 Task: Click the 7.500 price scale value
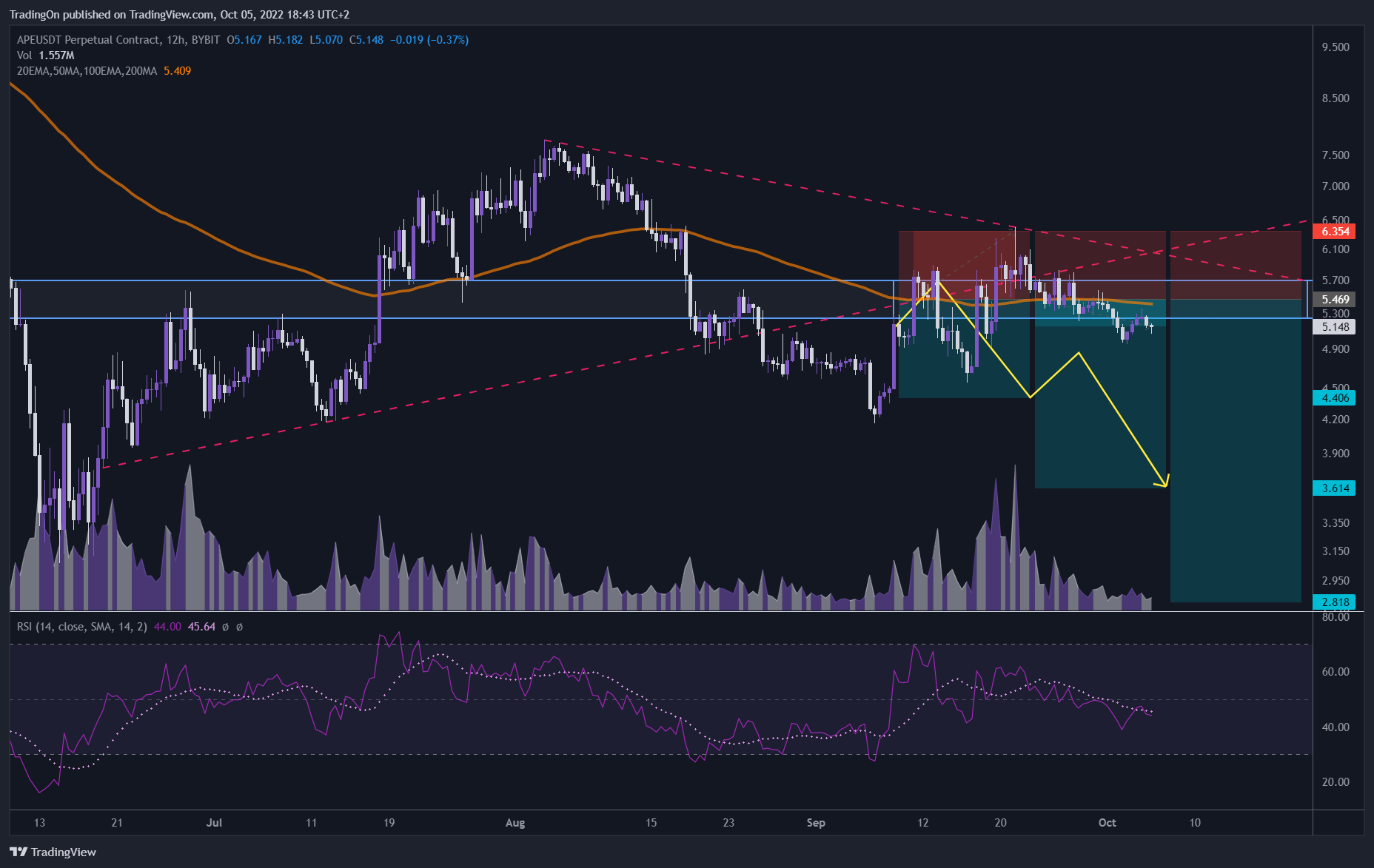click(1336, 155)
